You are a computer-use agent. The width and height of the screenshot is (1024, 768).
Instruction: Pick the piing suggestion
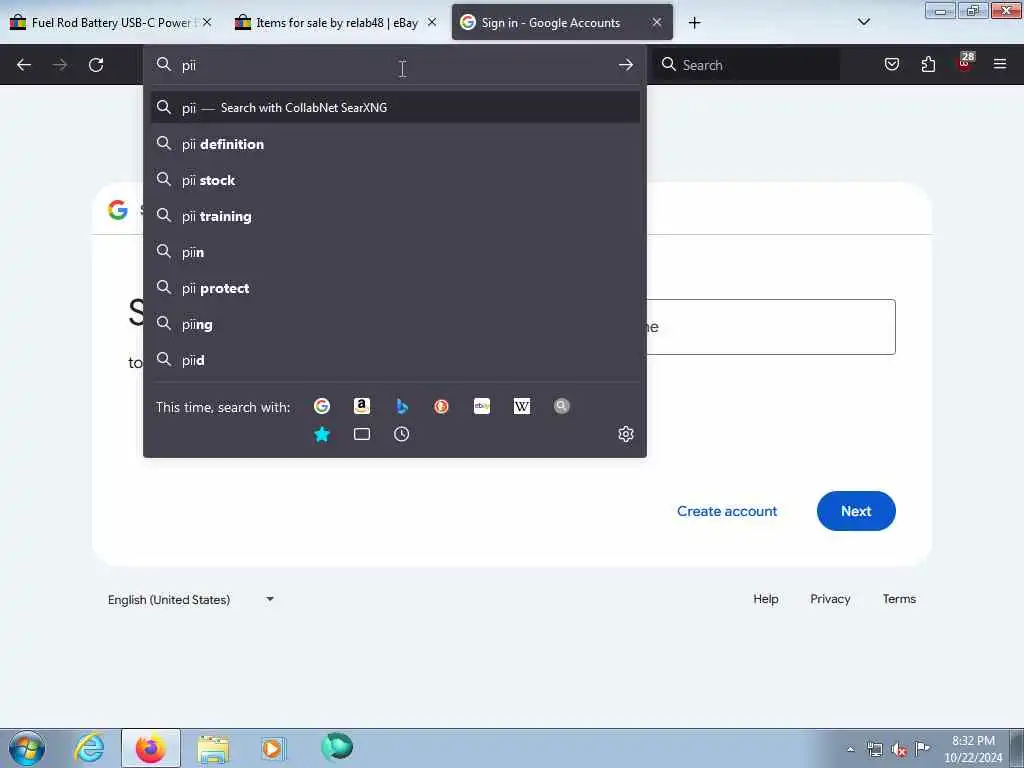pyautogui.click(x=395, y=325)
